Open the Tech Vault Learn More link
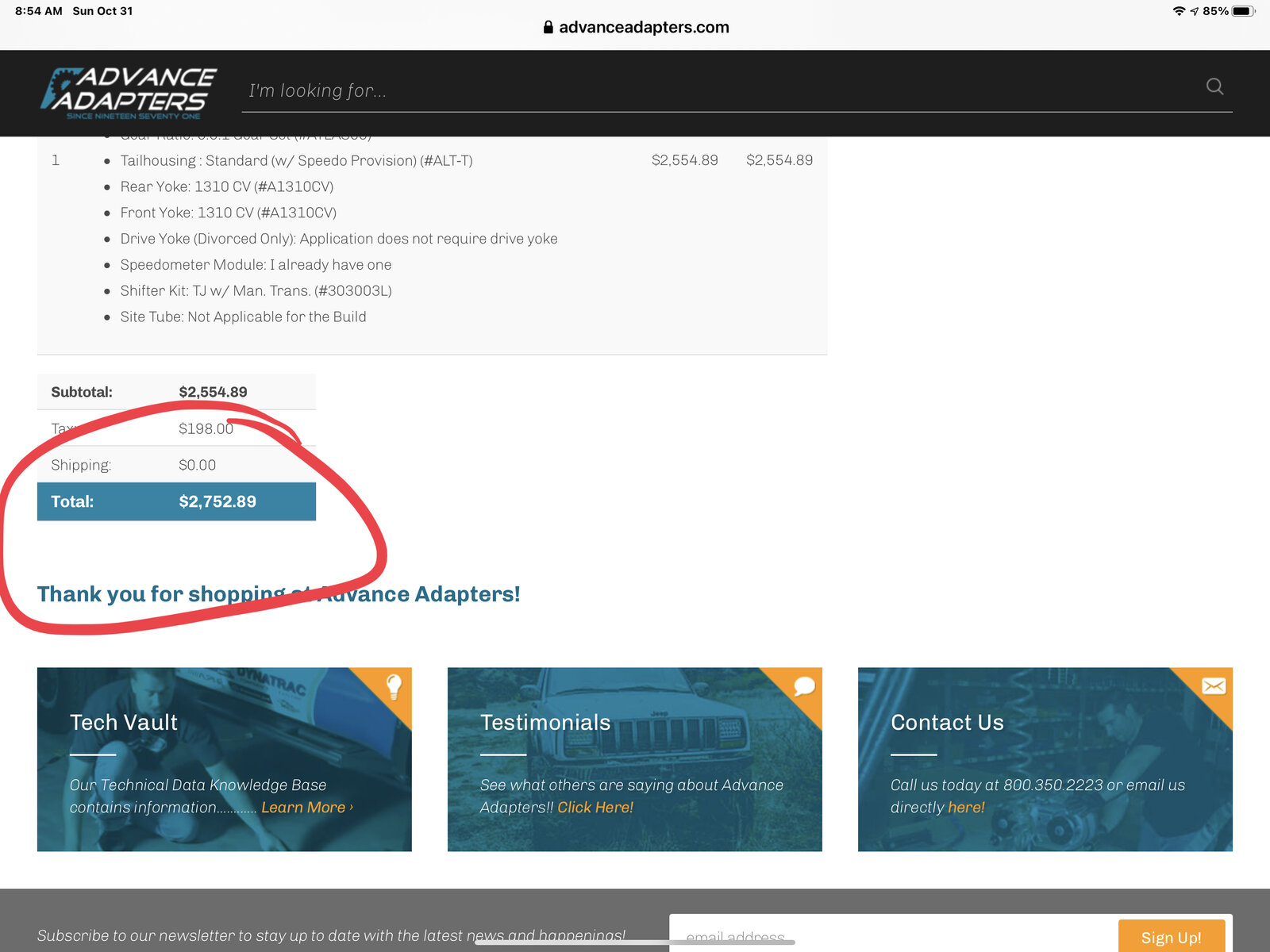Image resolution: width=1270 pixels, height=952 pixels. (x=306, y=808)
